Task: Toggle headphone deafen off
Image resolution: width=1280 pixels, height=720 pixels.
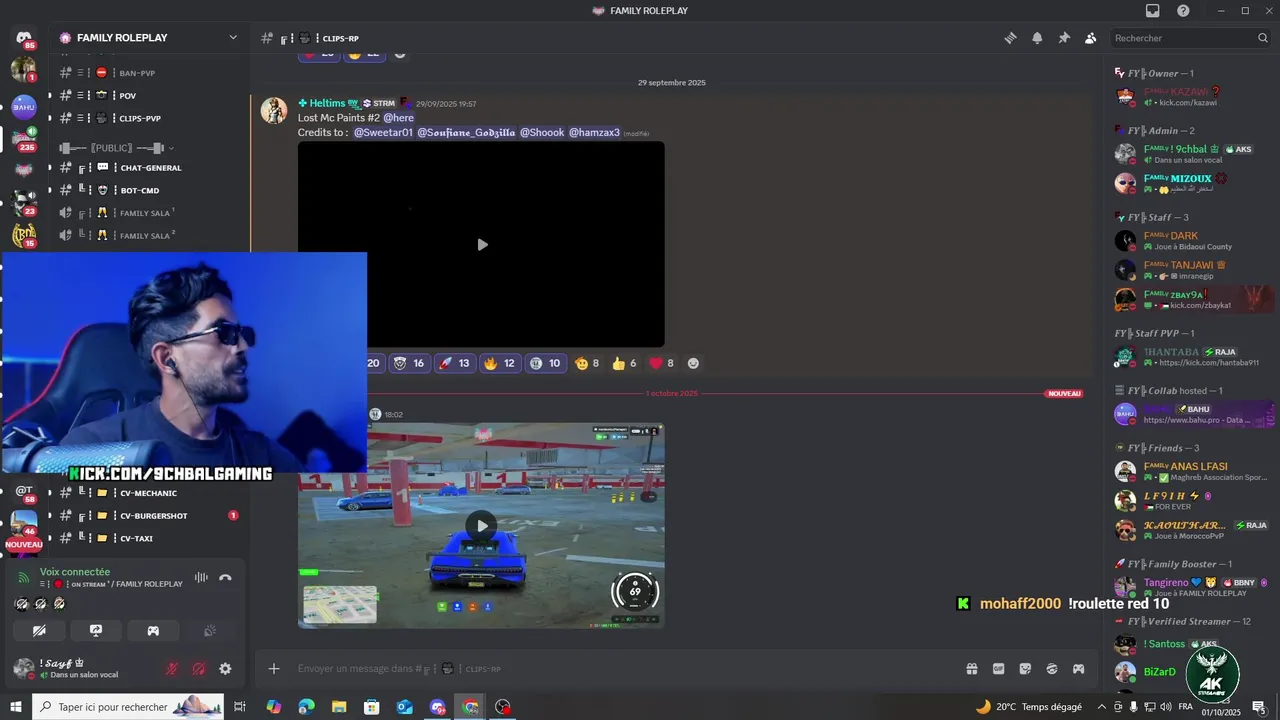Action: click(x=199, y=669)
